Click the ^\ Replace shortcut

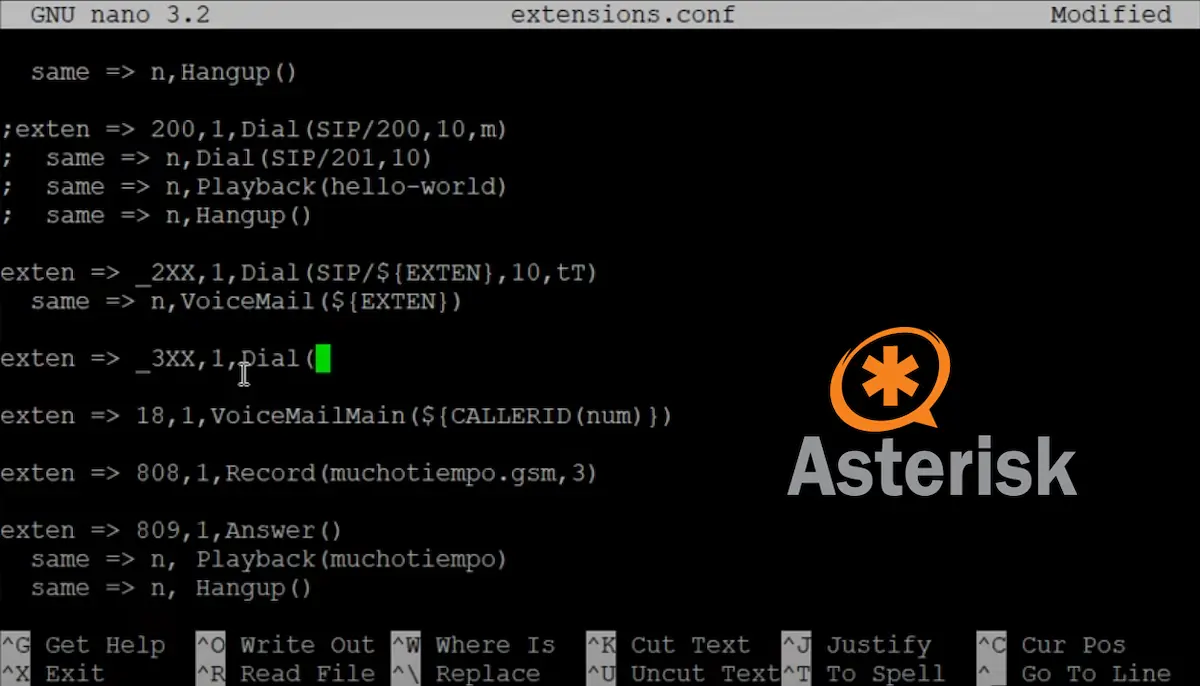tap(466, 673)
